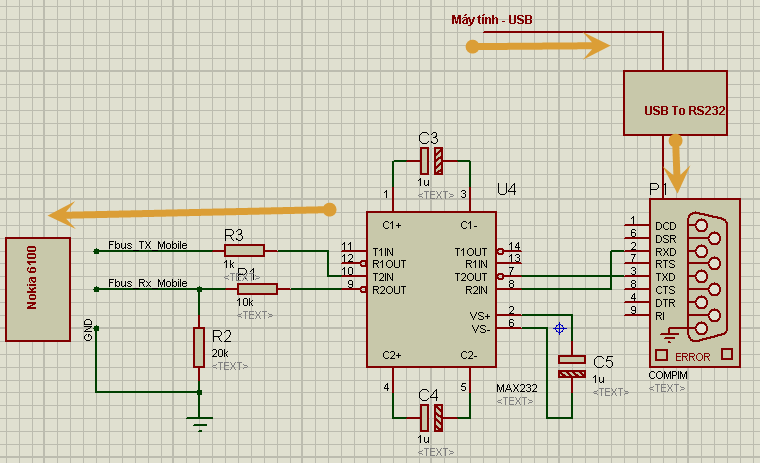Viewport: 760px width, 463px height.
Task: Click the ground symbol inside the COMPIM connector
Action: point(669,335)
